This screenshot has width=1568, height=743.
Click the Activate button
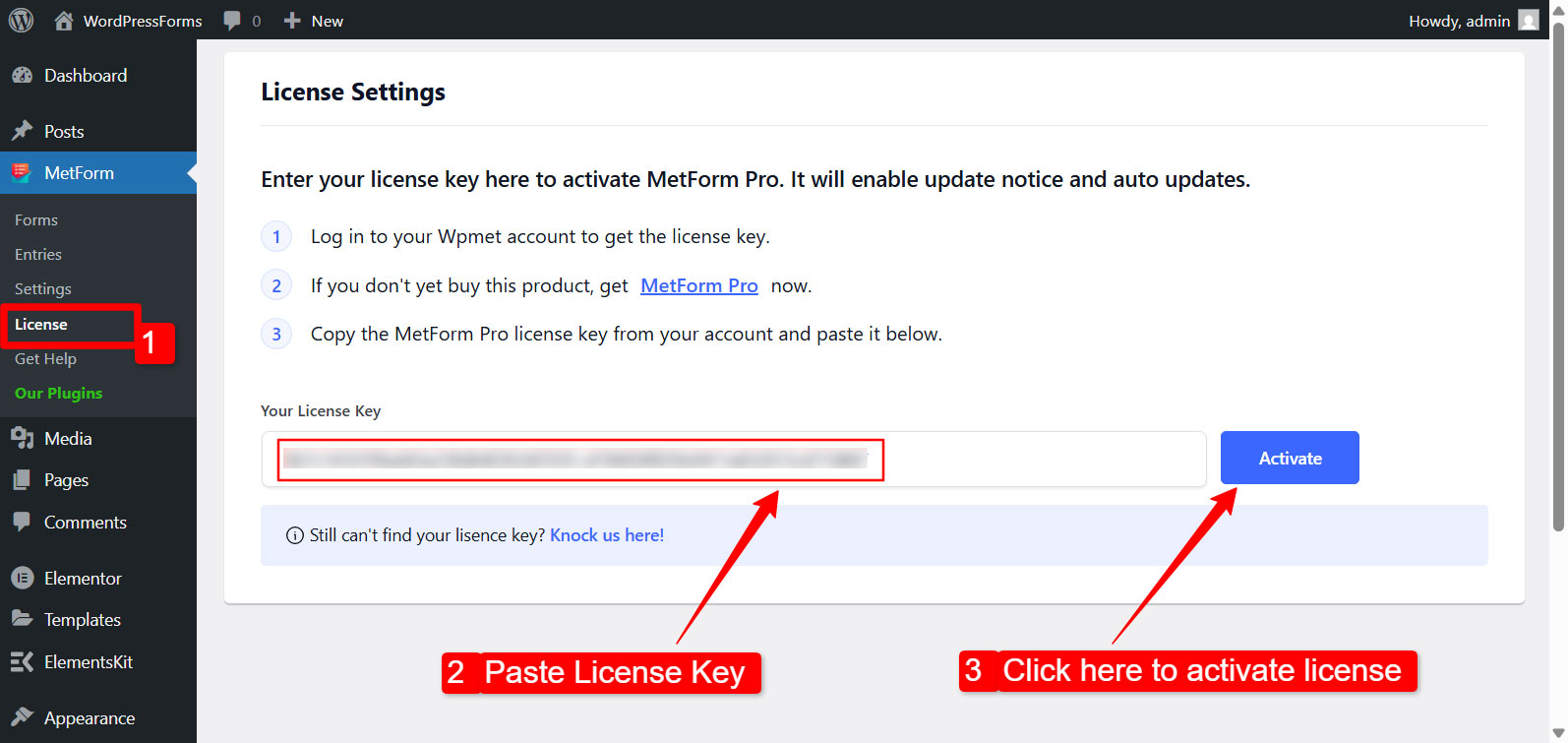1290,458
